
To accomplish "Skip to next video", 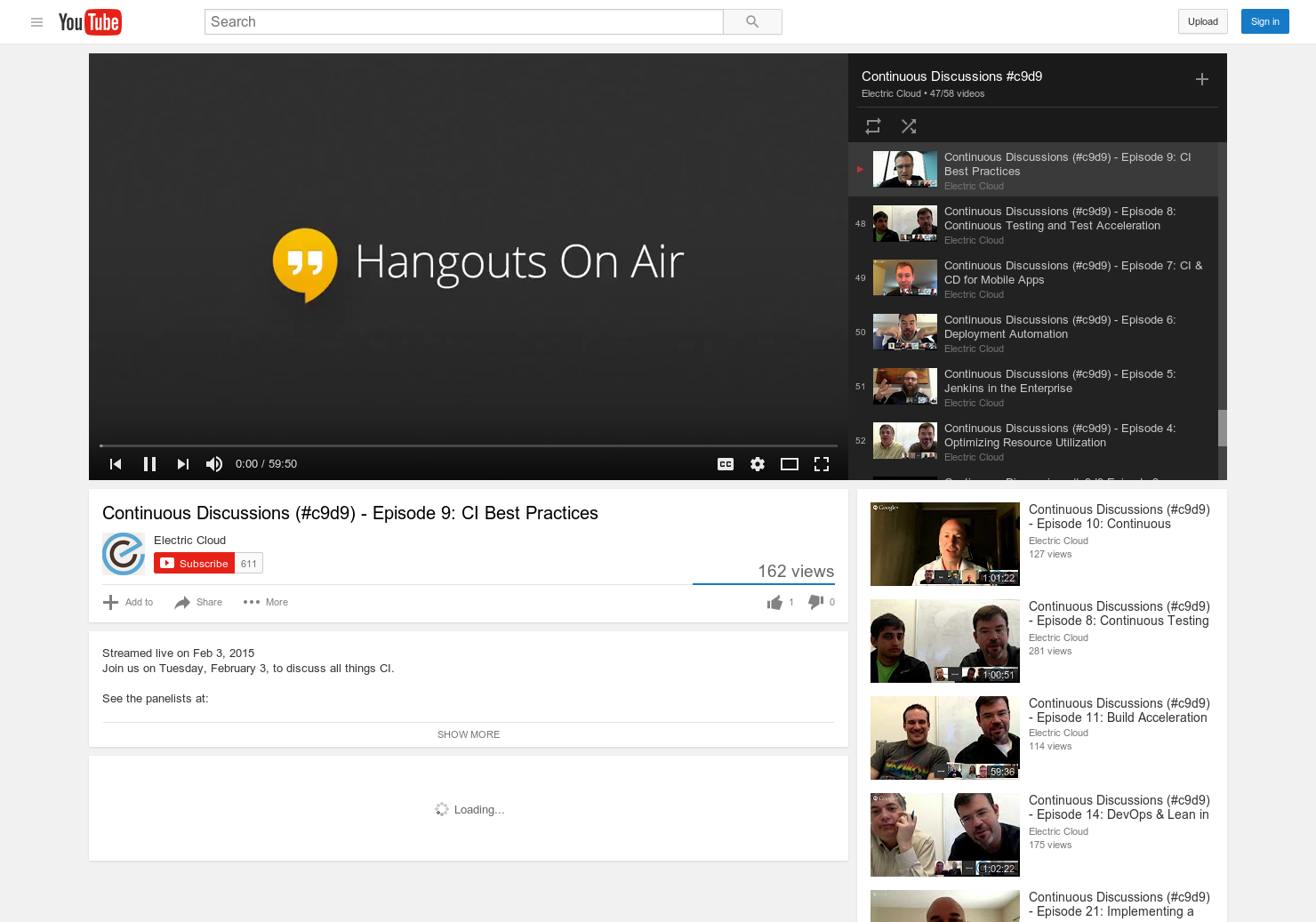I will tap(183, 464).
